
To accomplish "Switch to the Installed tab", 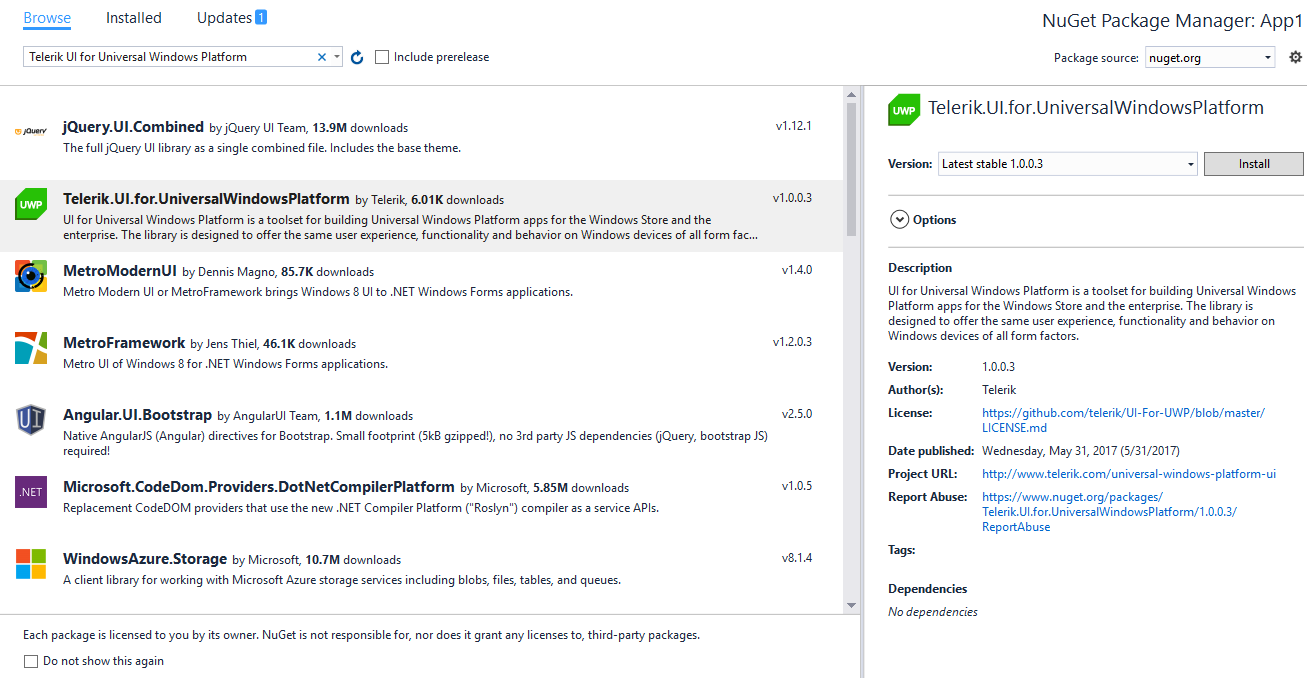I will pos(134,18).
